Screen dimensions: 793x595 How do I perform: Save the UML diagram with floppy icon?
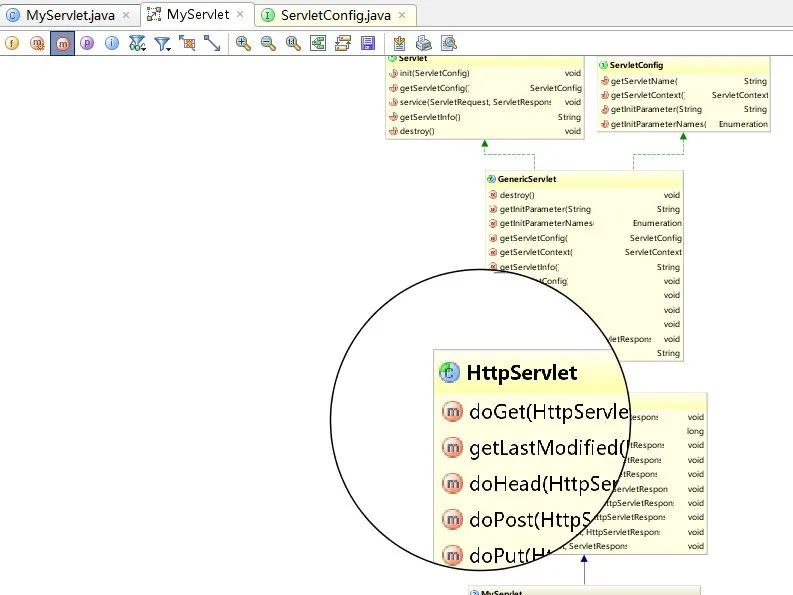(x=368, y=44)
